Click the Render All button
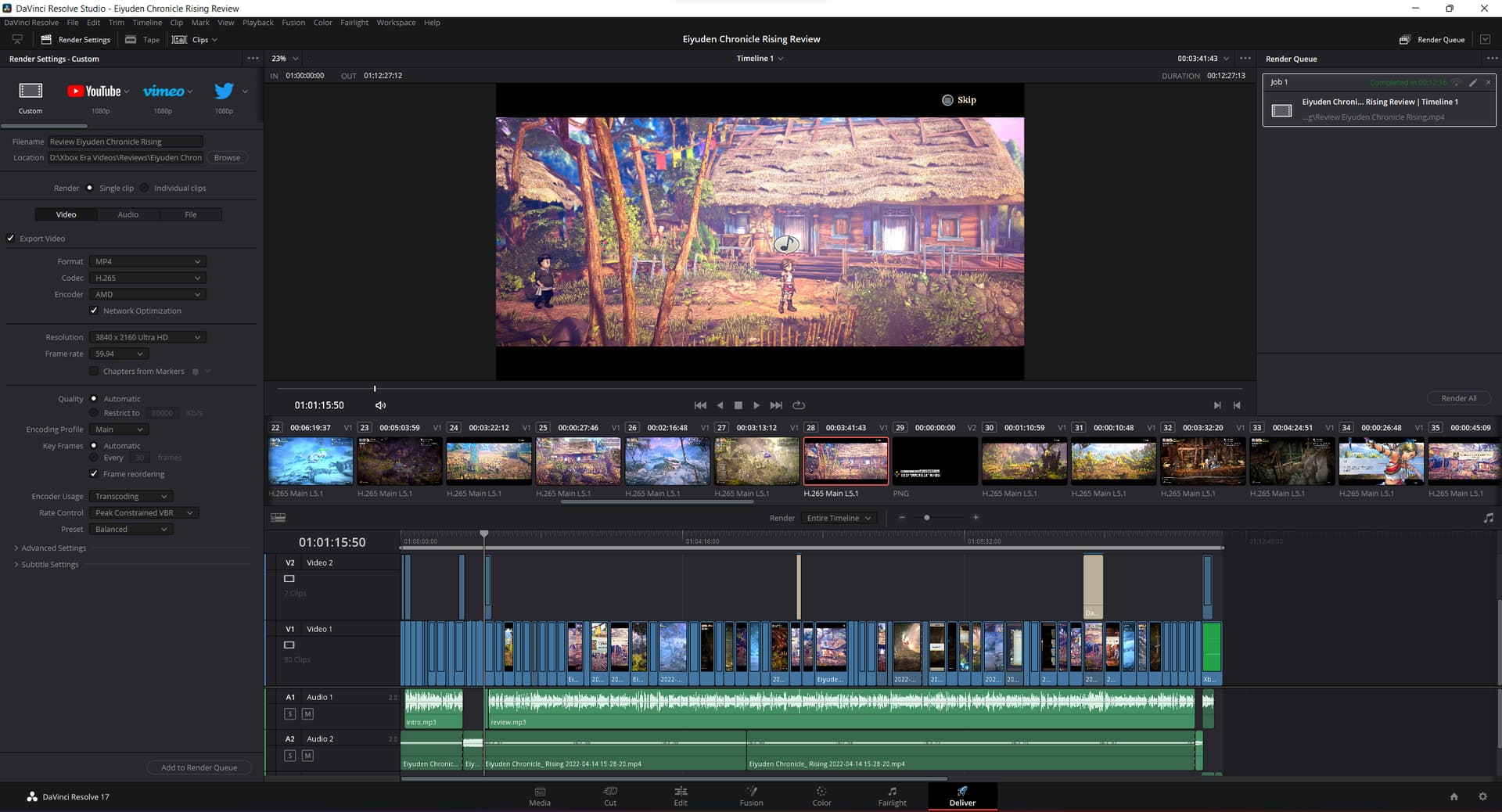Screen dimensions: 1502x812 [1459, 398]
